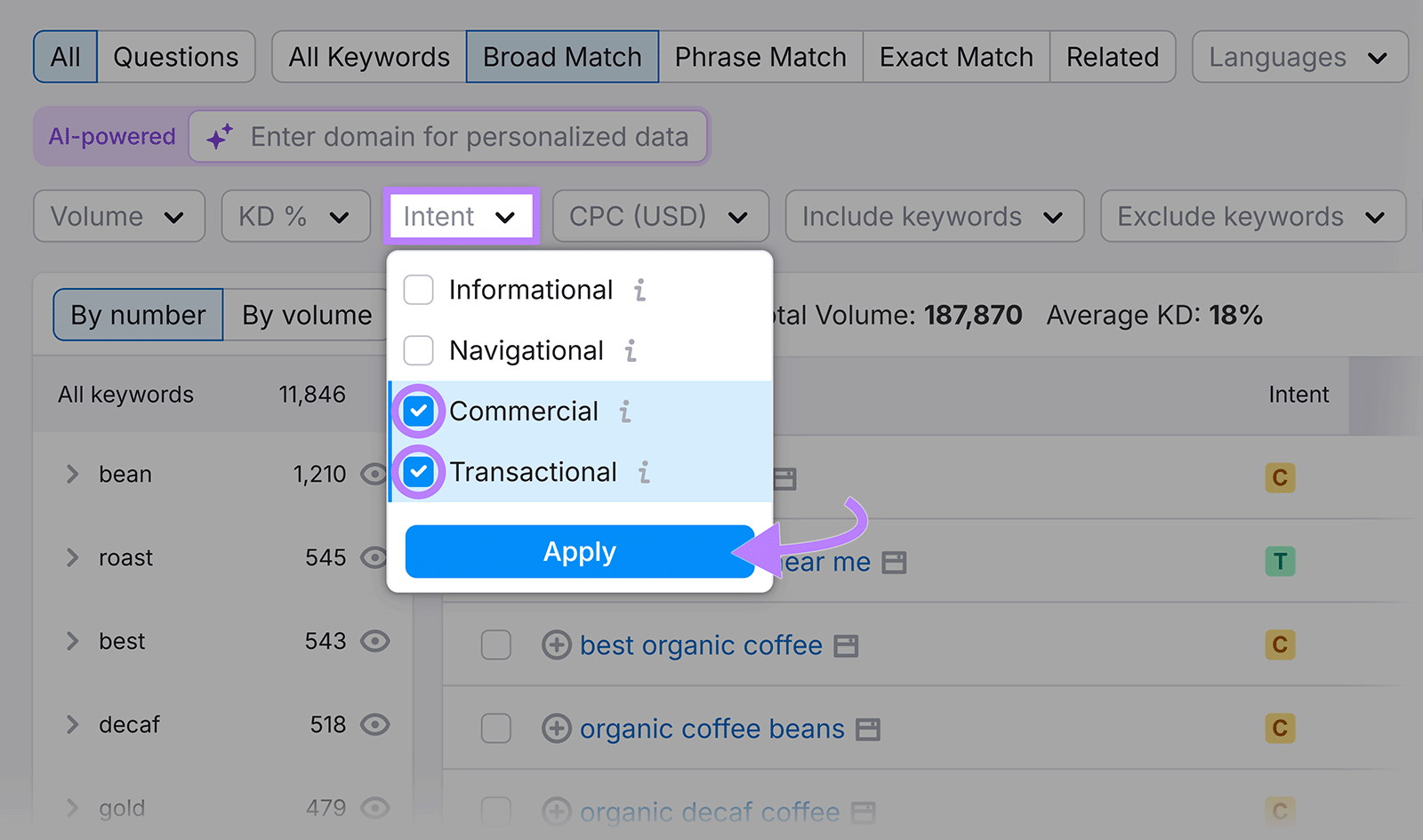The image size is (1423, 840).
Task: Click info icon next to Informational intent
Action: (640, 289)
